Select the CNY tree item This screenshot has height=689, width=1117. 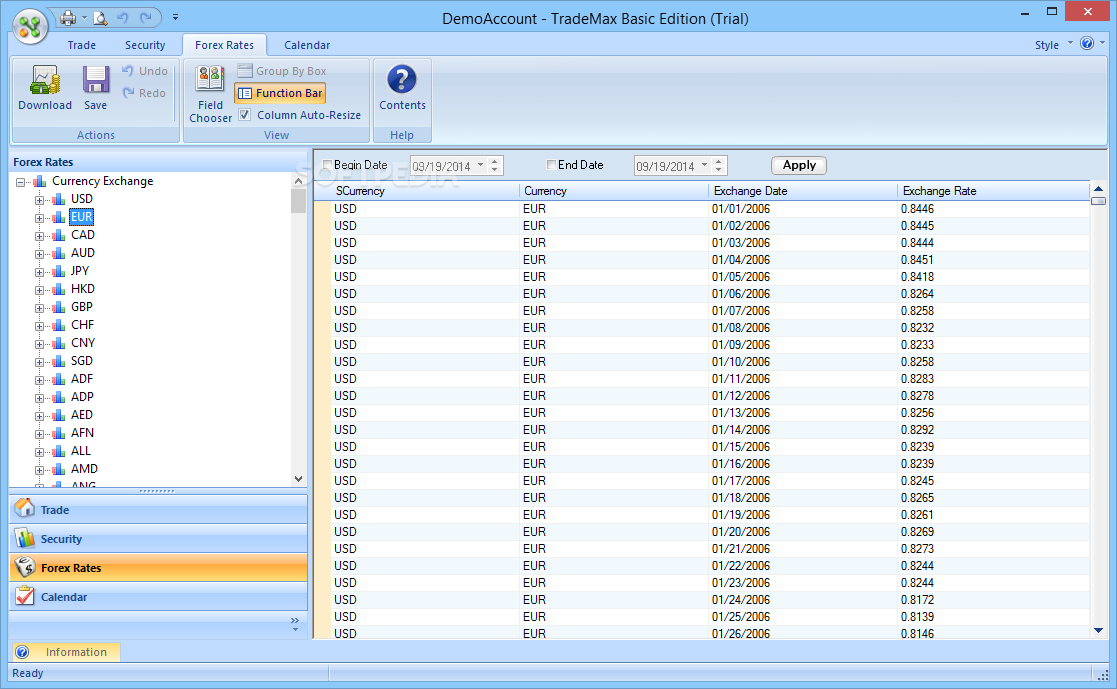click(83, 343)
